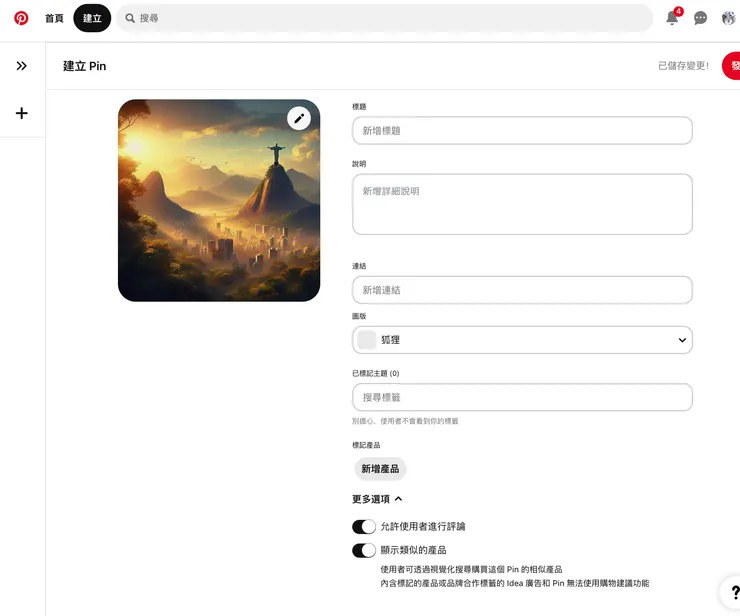Open the profile avatar in header
The width and height of the screenshot is (740, 616).
pyautogui.click(x=729, y=18)
